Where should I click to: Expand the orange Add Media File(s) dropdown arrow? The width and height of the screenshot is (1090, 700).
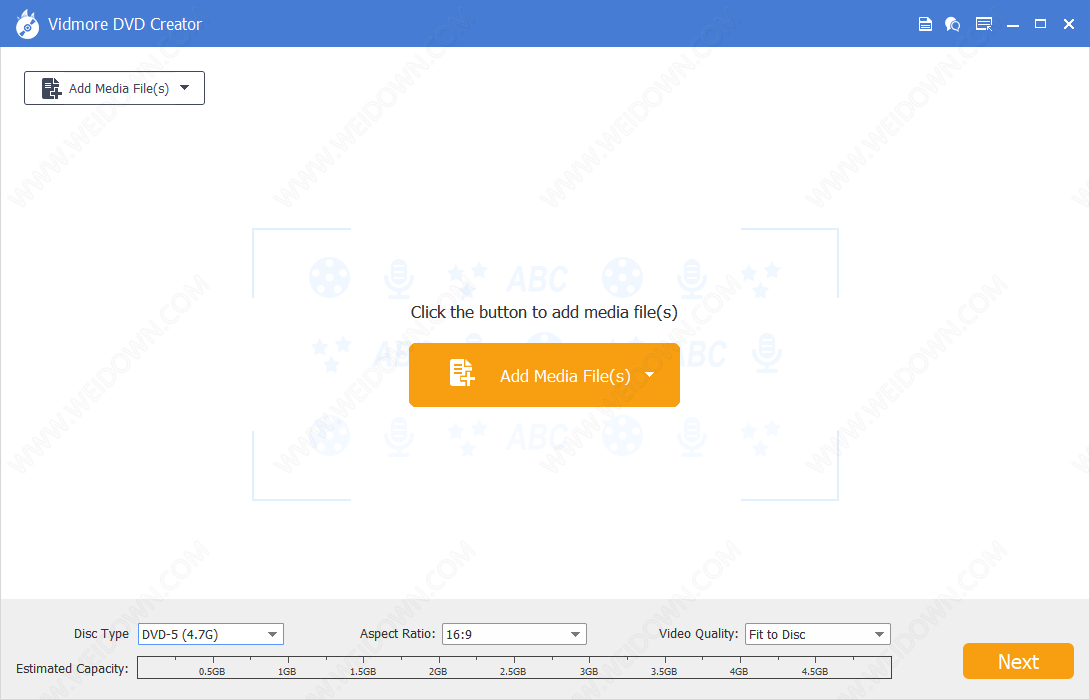(x=649, y=375)
